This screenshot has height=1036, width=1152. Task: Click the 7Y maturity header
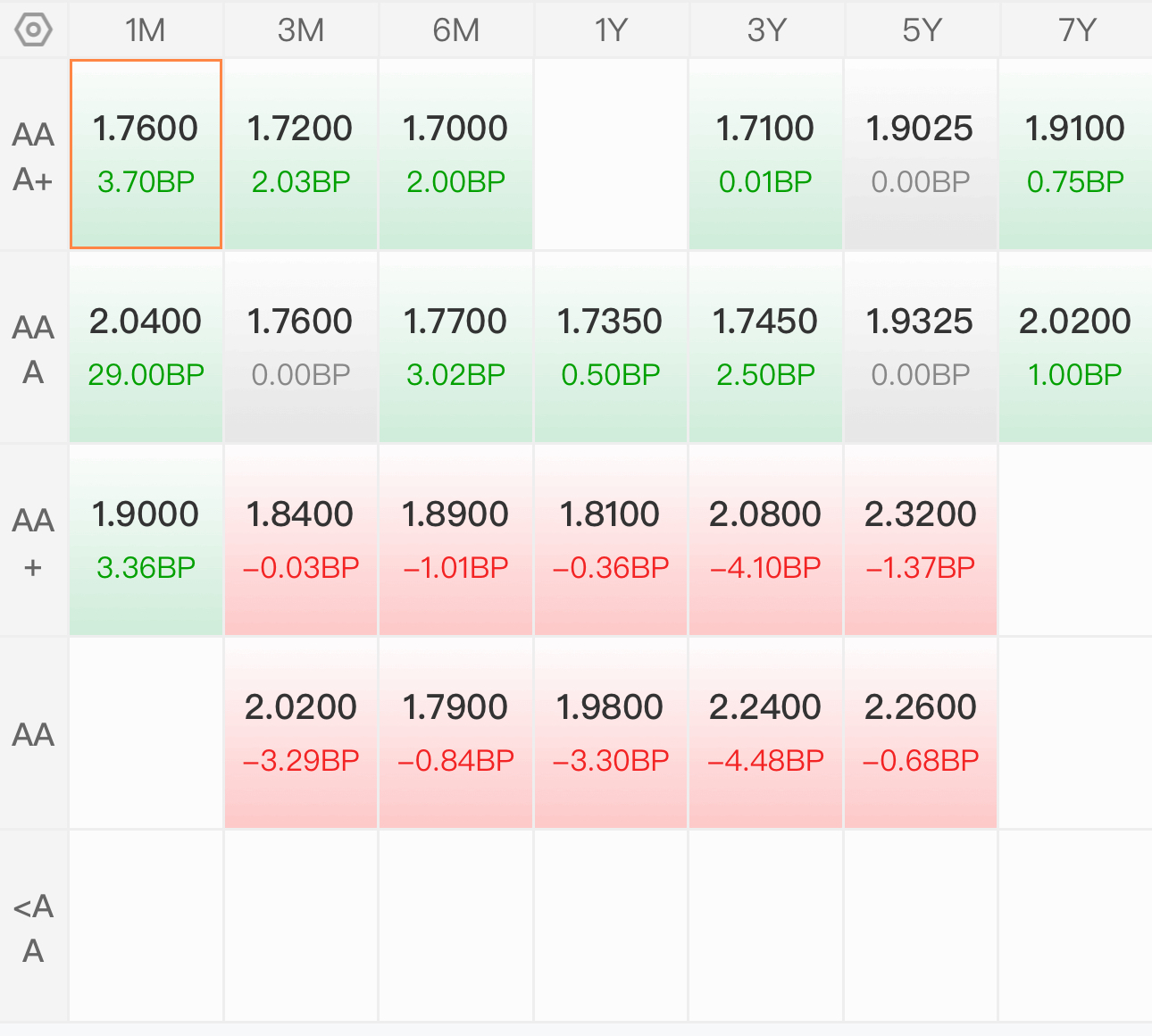(x=1076, y=30)
